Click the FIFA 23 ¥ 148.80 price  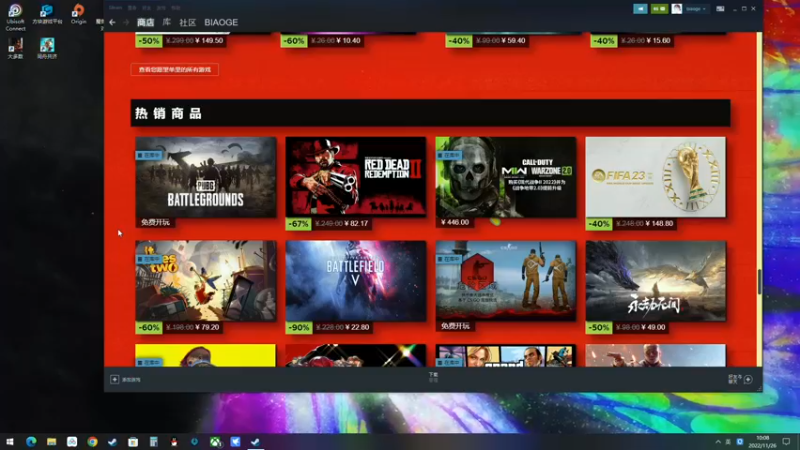(x=659, y=223)
